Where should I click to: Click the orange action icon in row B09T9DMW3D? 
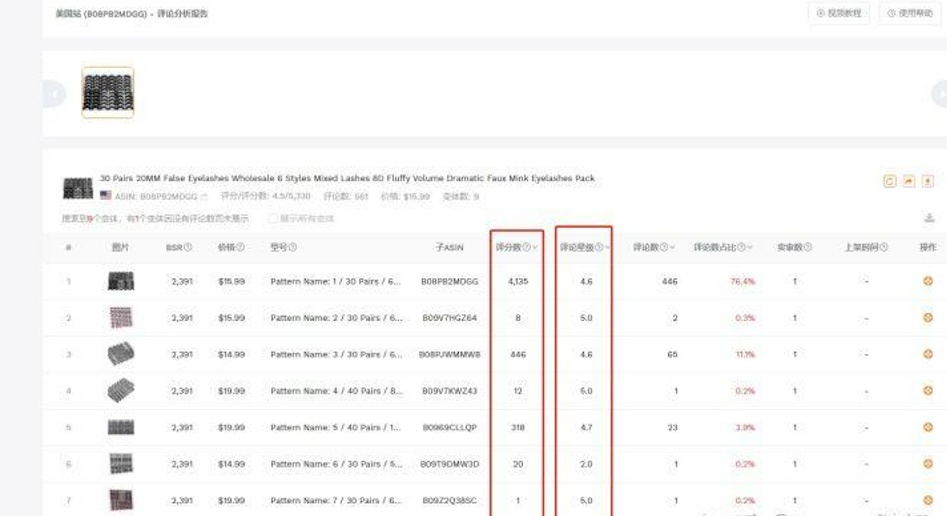point(928,463)
